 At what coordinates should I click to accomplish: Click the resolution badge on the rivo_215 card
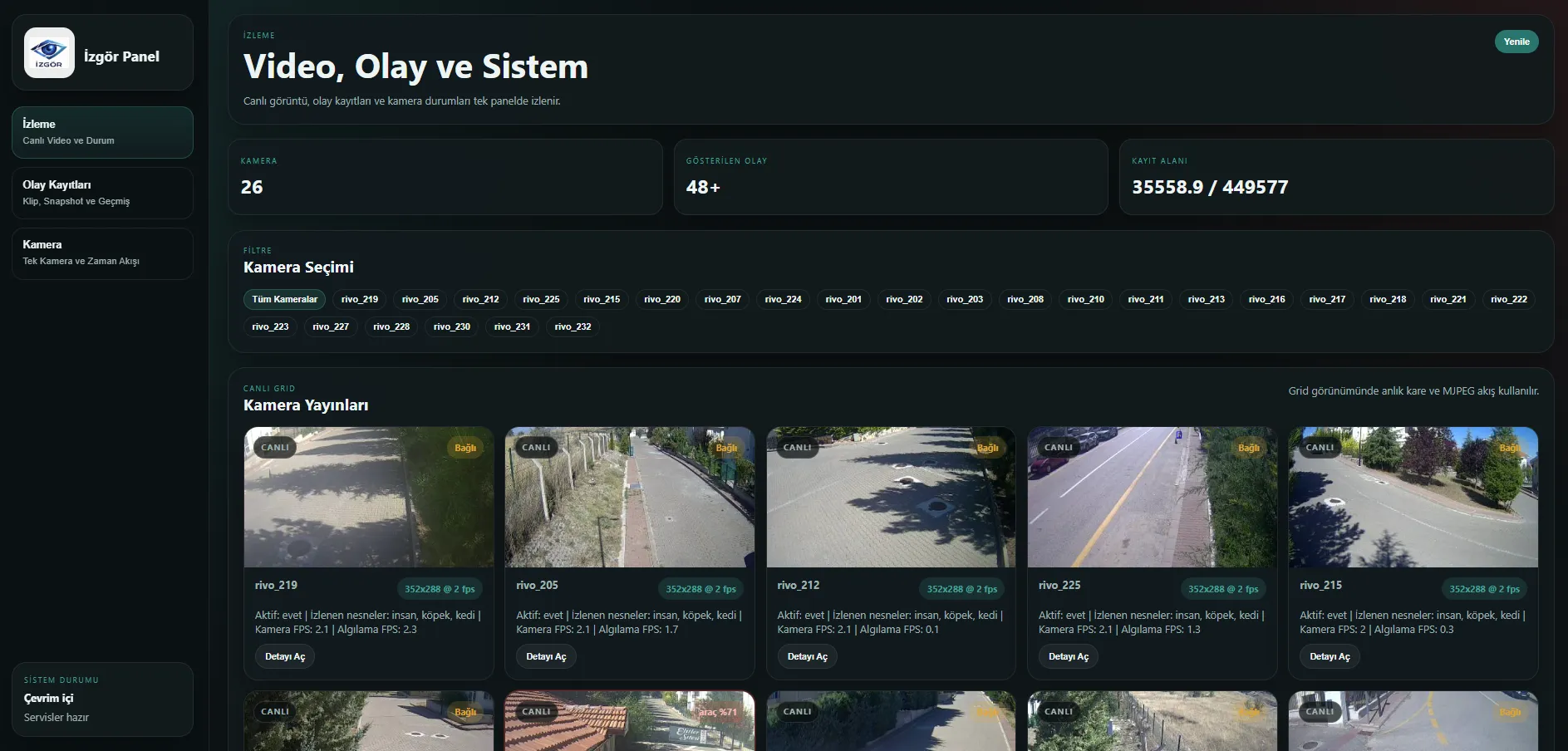(1484, 589)
